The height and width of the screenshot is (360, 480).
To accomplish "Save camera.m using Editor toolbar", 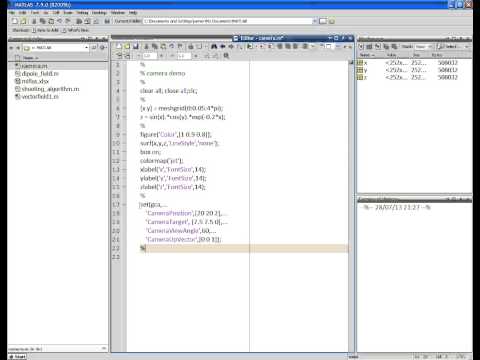I will coord(135,46).
